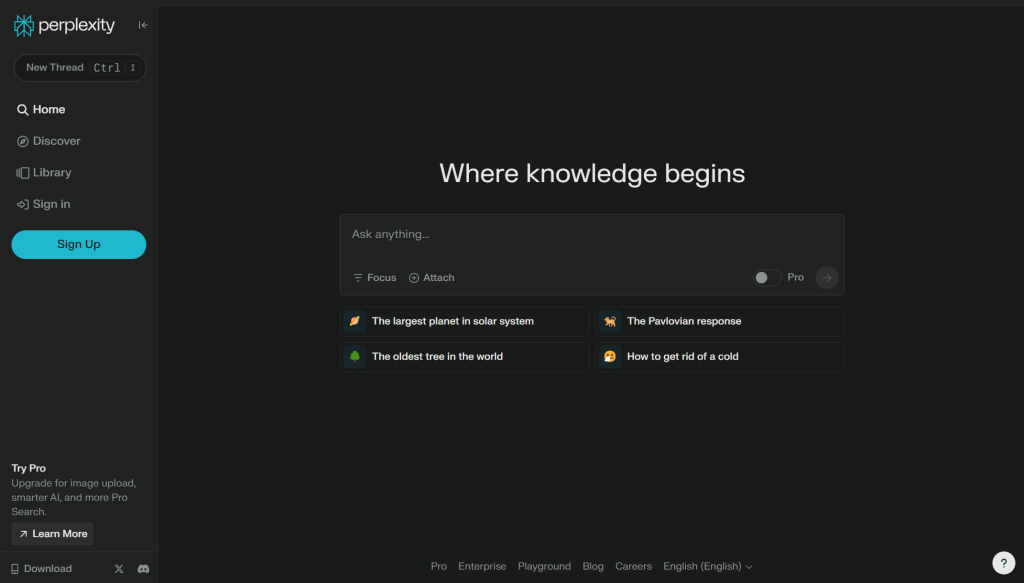Open the X (Twitter) social icon
This screenshot has width=1024, height=583.
coord(119,569)
